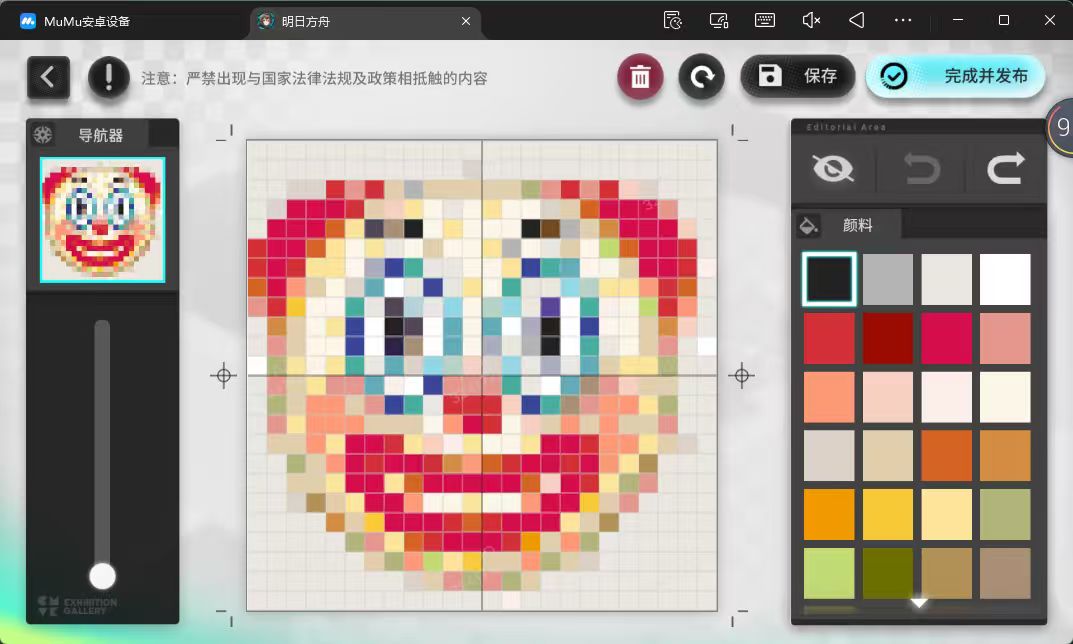Click the navigator zoom slider handle
The image size is (1073, 644).
click(x=103, y=576)
